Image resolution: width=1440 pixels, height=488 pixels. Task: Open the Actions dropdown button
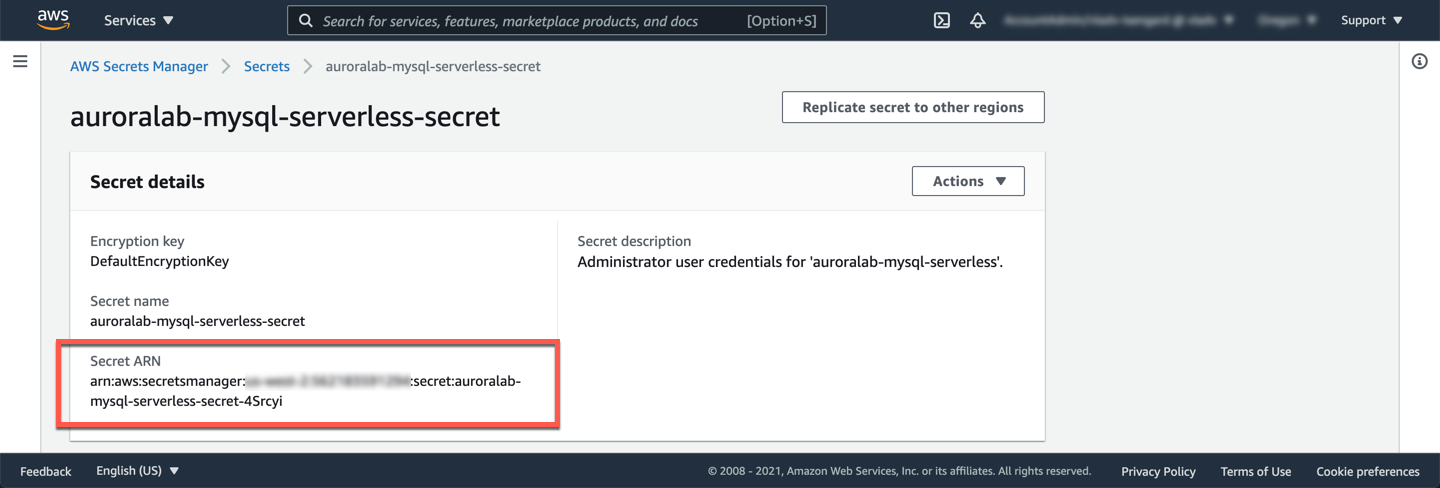point(967,181)
